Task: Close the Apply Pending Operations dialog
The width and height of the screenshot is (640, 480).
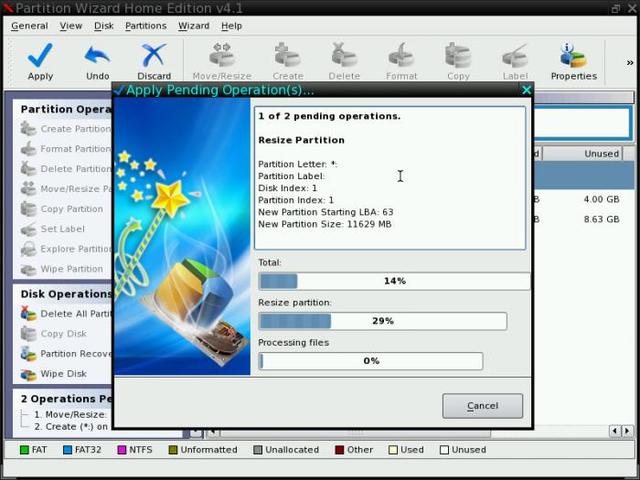Action: [526, 90]
